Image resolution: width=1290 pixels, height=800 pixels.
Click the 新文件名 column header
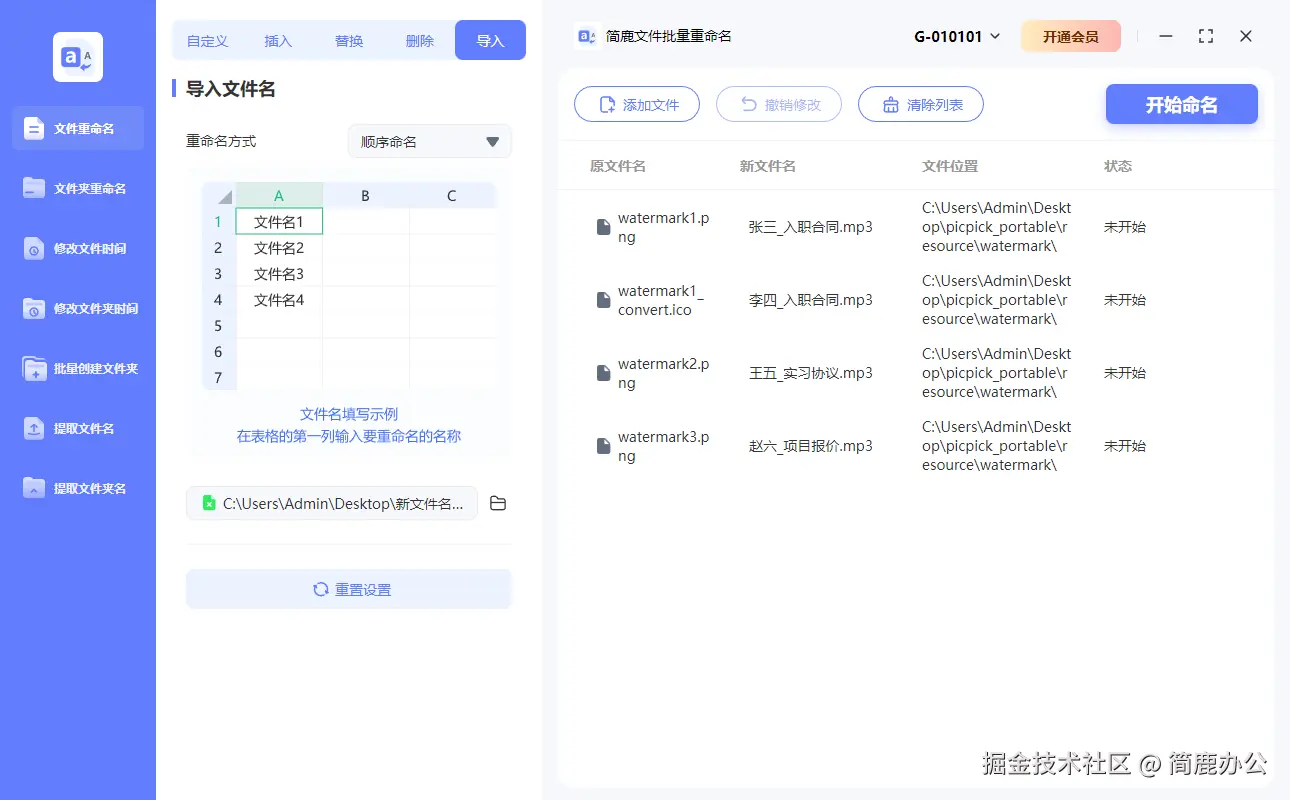point(768,166)
